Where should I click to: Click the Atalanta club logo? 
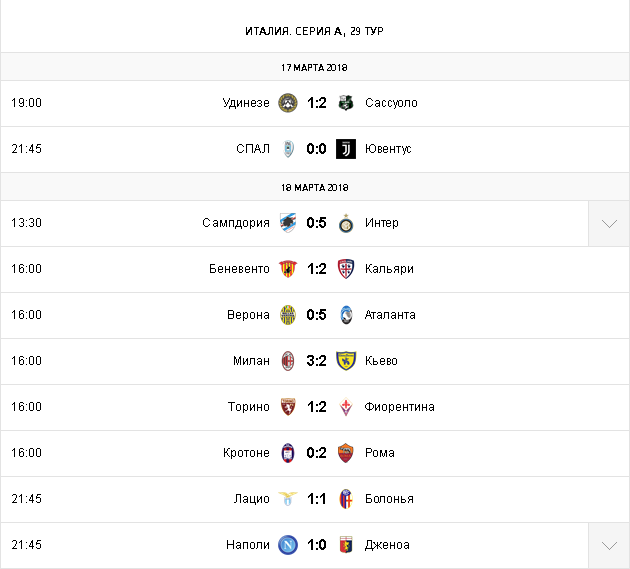tap(346, 315)
